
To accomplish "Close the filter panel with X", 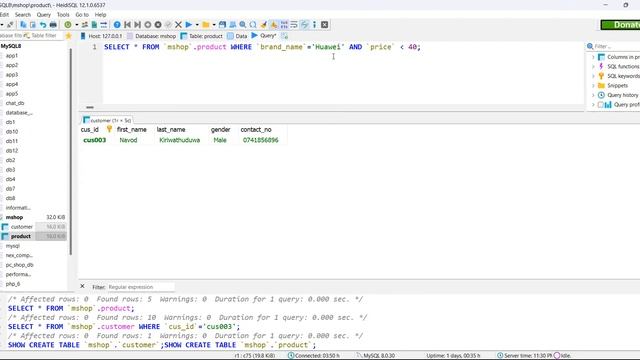I will [82, 287].
